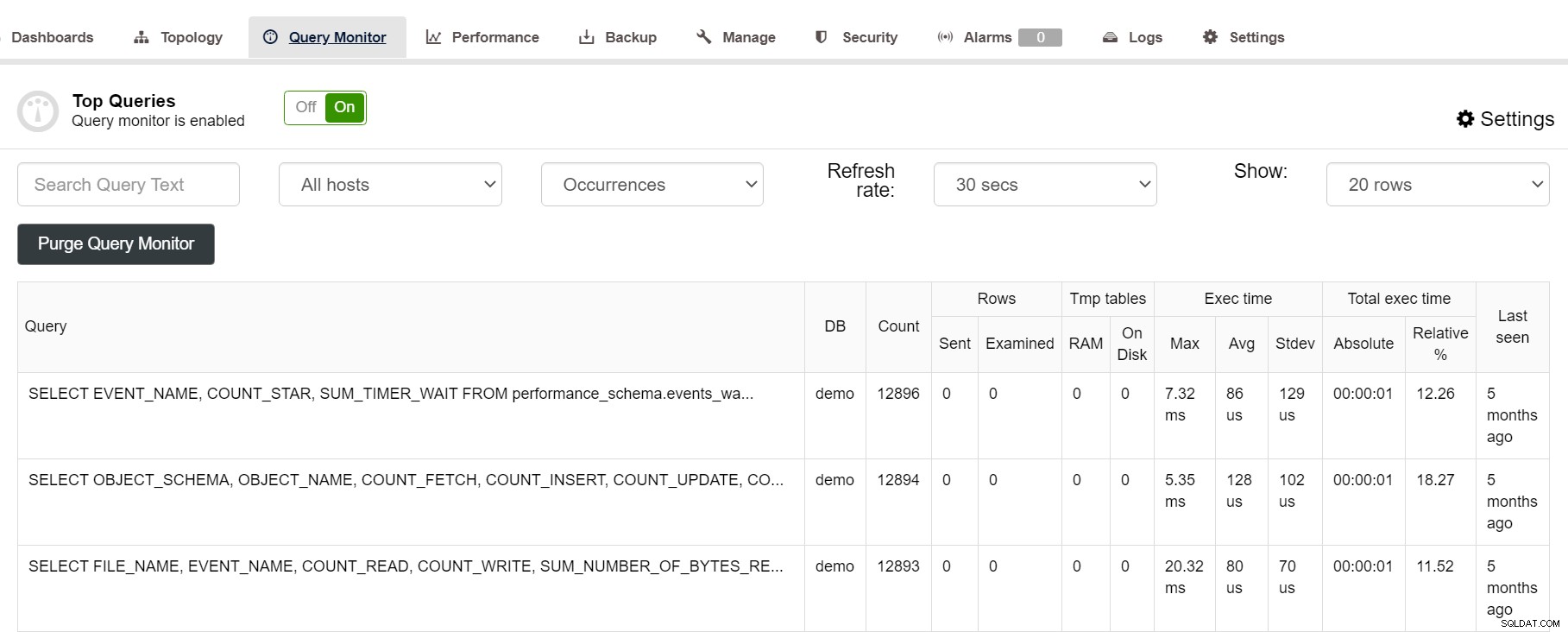Click the Security shield icon
The width and height of the screenshot is (1568, 632).
pos(821,37)
